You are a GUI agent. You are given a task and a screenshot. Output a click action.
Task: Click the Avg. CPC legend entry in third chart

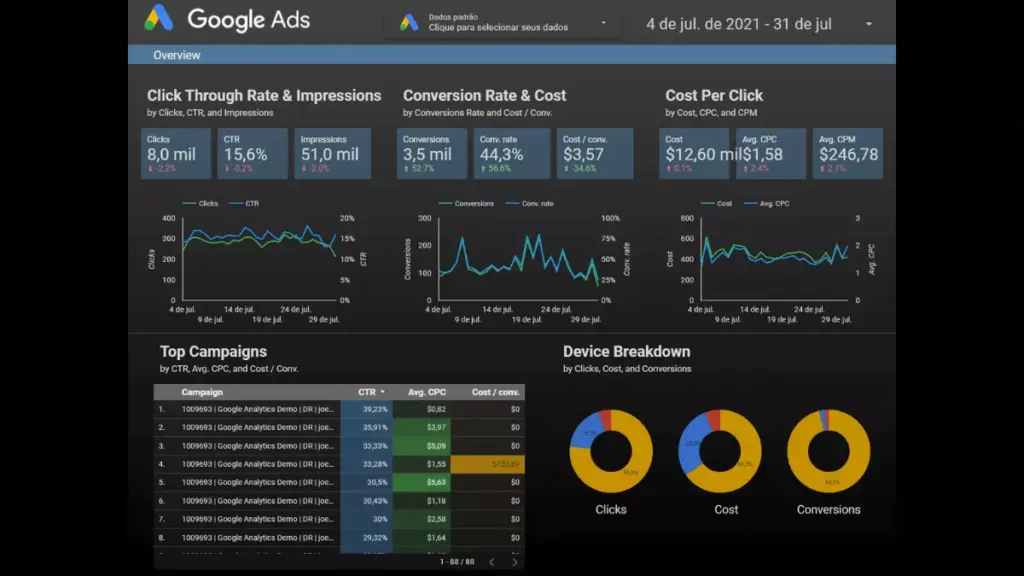coord(767,204)
